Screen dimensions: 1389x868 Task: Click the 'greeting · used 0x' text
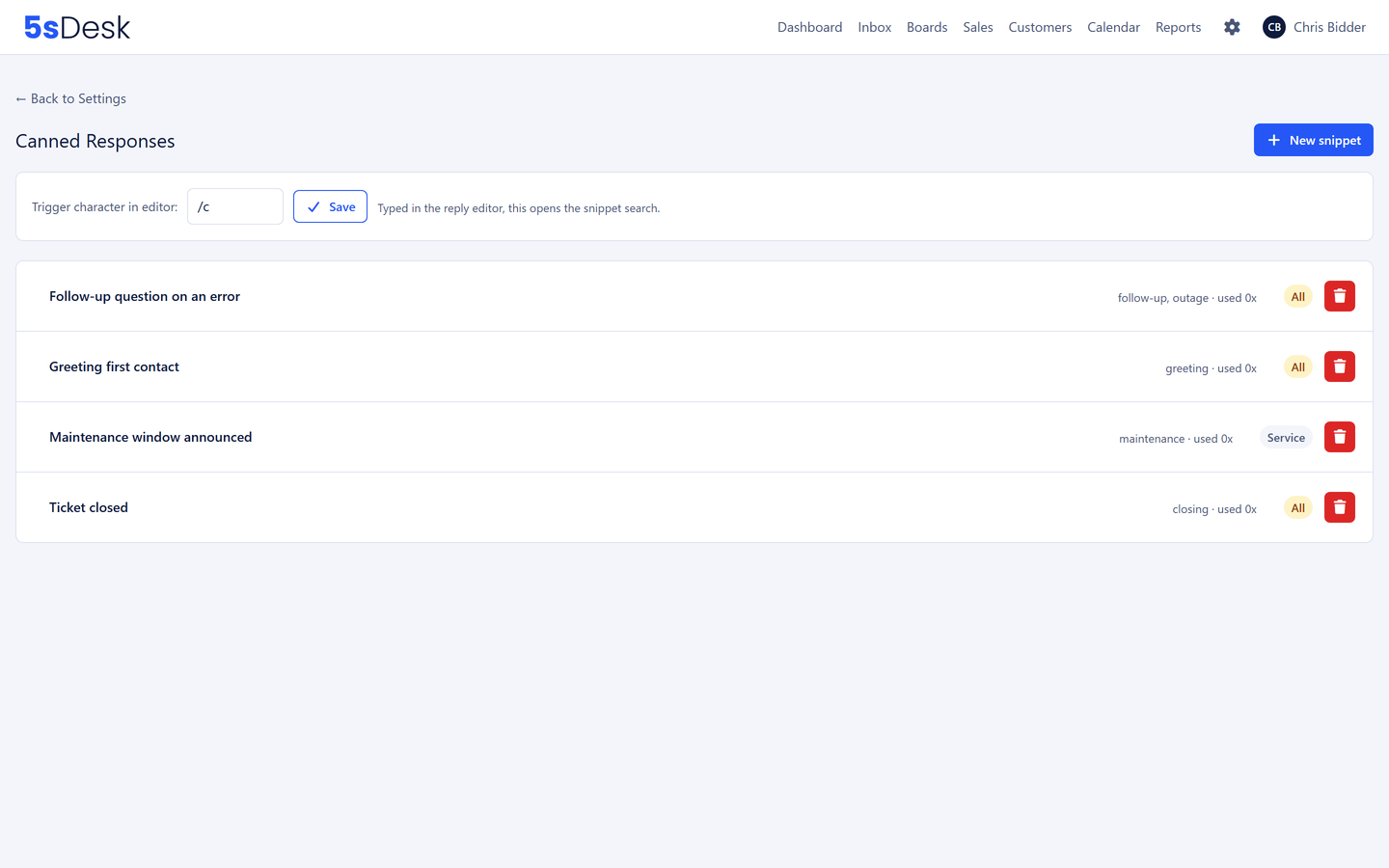click(1211, 368)
